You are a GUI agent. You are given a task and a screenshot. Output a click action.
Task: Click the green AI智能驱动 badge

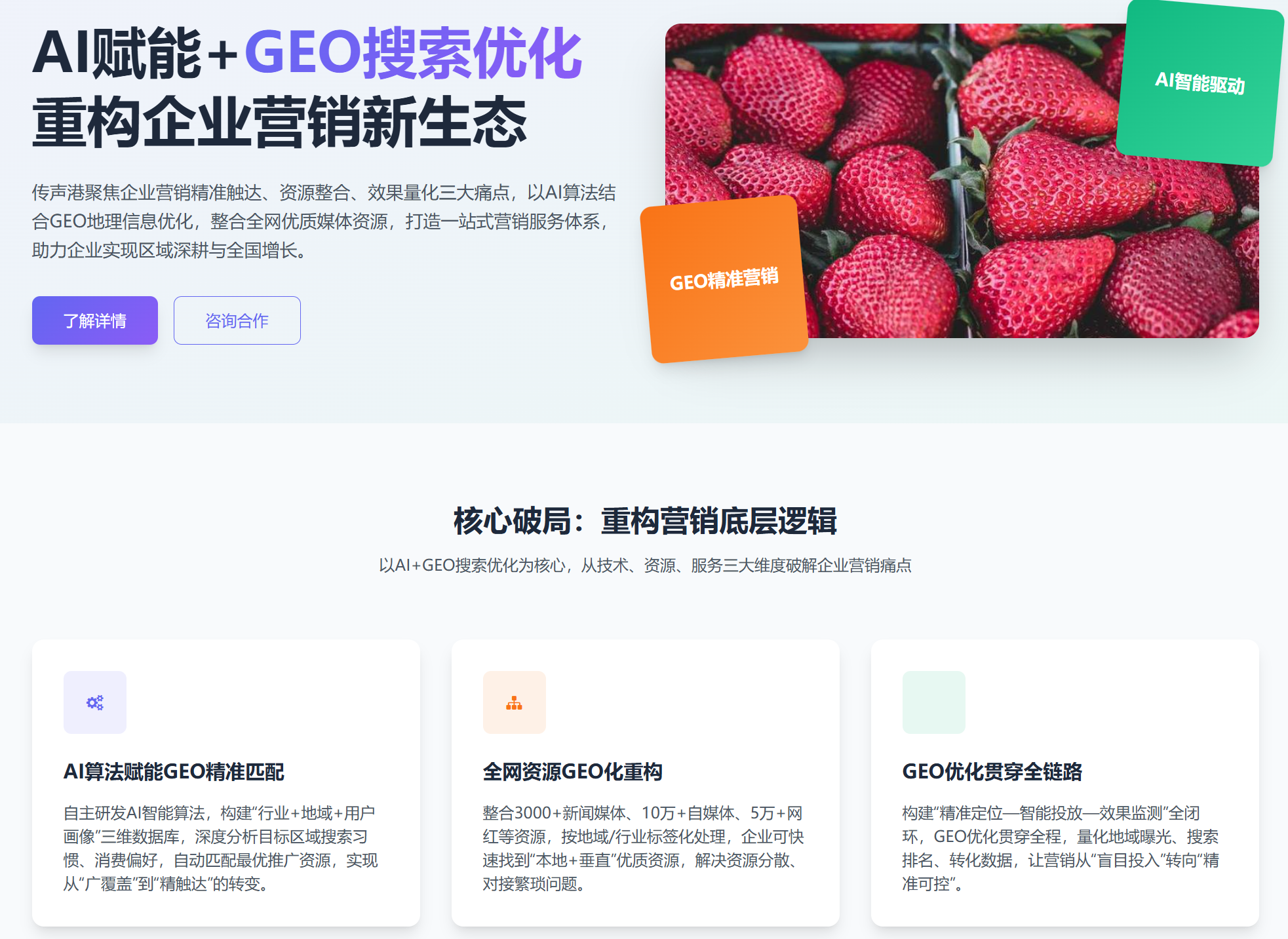coord(1200,82)
